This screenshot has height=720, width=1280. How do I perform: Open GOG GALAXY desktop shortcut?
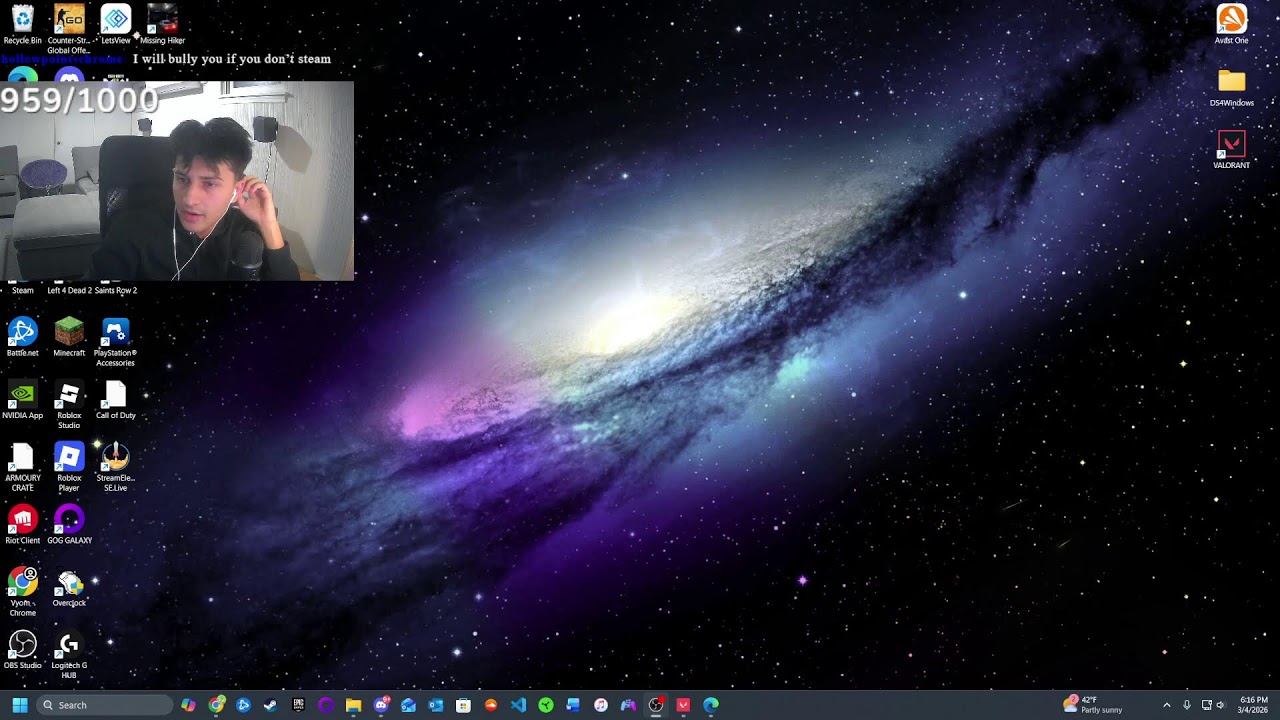(x=69, y=524)
